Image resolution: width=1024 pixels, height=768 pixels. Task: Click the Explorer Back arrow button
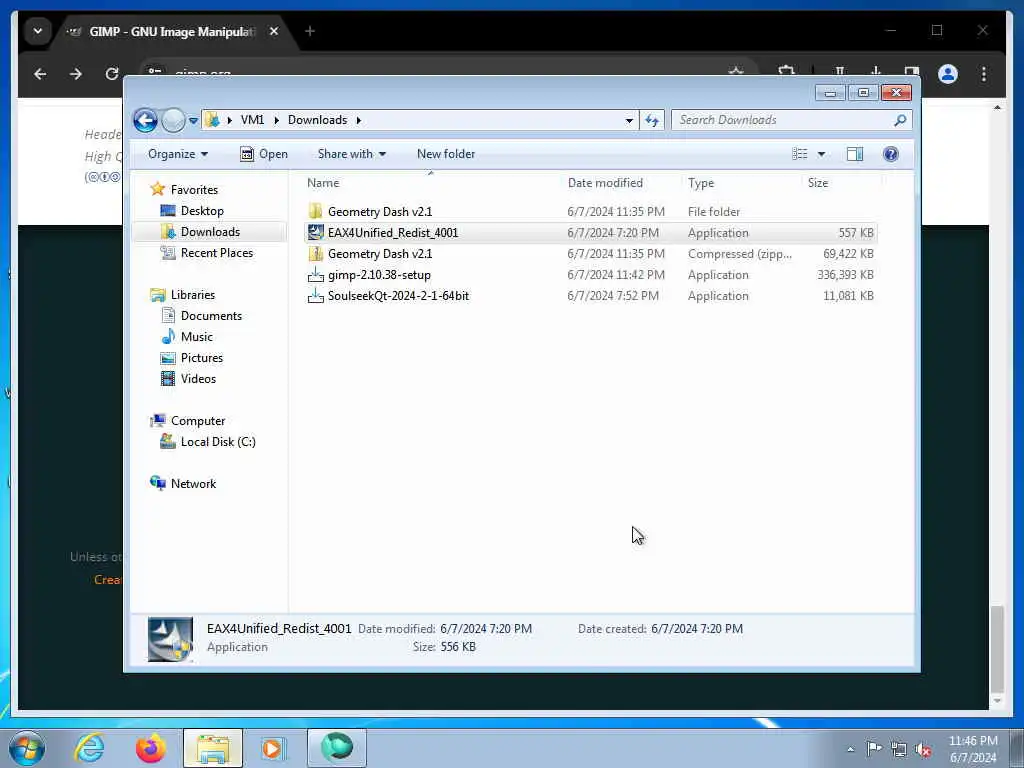145,120
